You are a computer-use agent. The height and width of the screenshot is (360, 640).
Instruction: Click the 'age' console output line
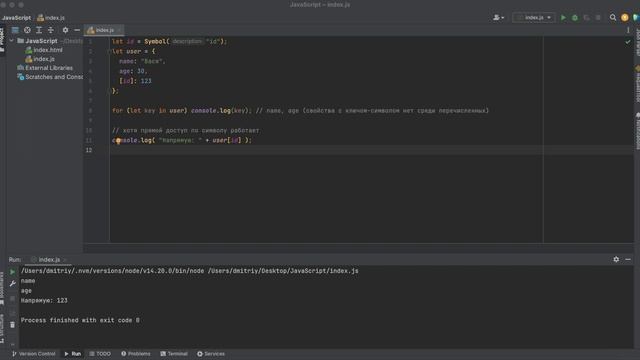(26, 291)
